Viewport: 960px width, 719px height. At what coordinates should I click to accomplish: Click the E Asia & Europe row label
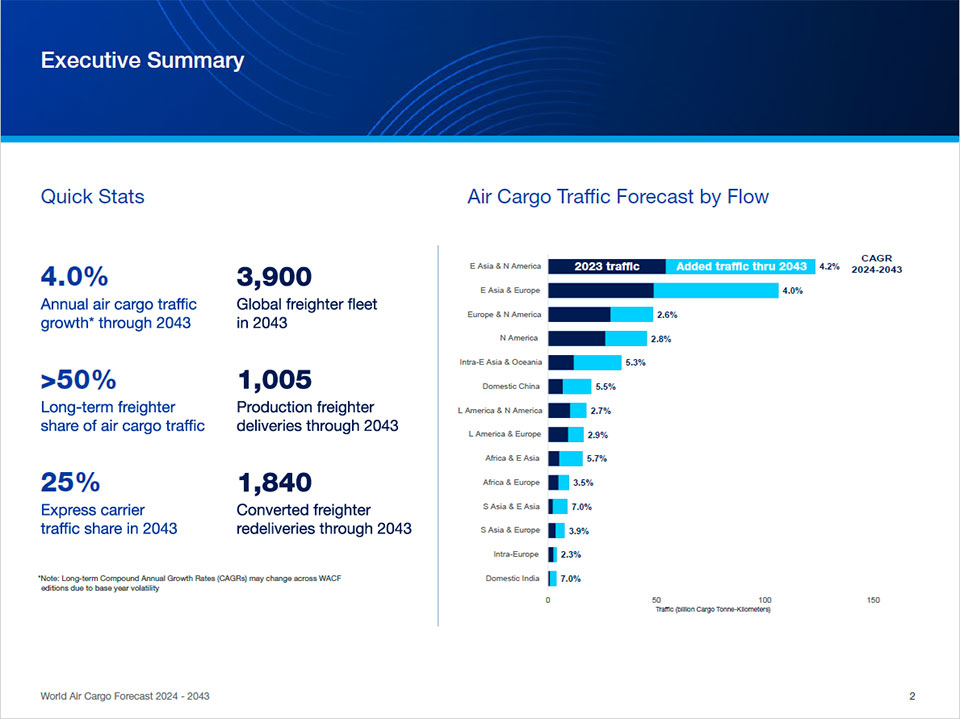point(510,291)
